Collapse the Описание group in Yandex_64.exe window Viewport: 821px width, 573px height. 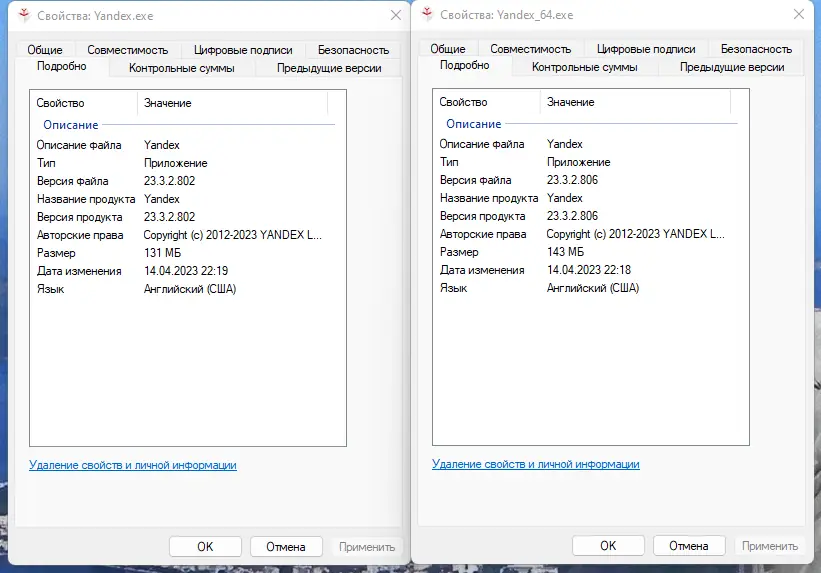coord(473,124)
